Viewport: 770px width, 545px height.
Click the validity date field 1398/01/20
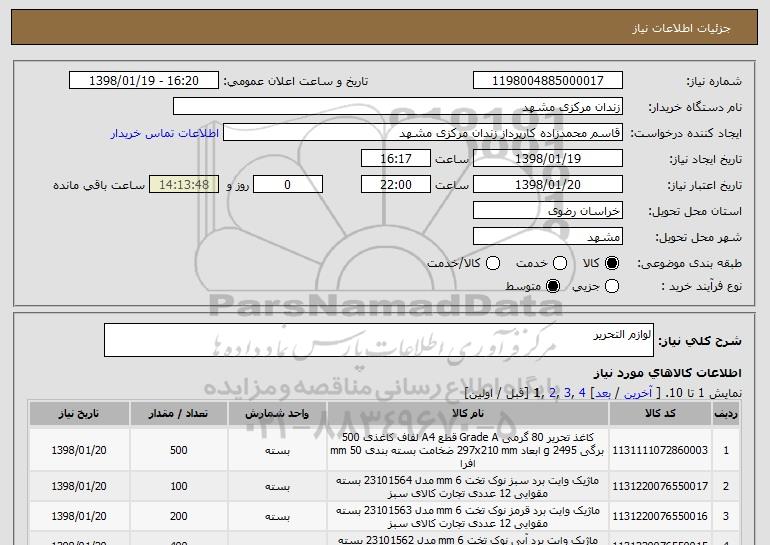tap(548, 185)
